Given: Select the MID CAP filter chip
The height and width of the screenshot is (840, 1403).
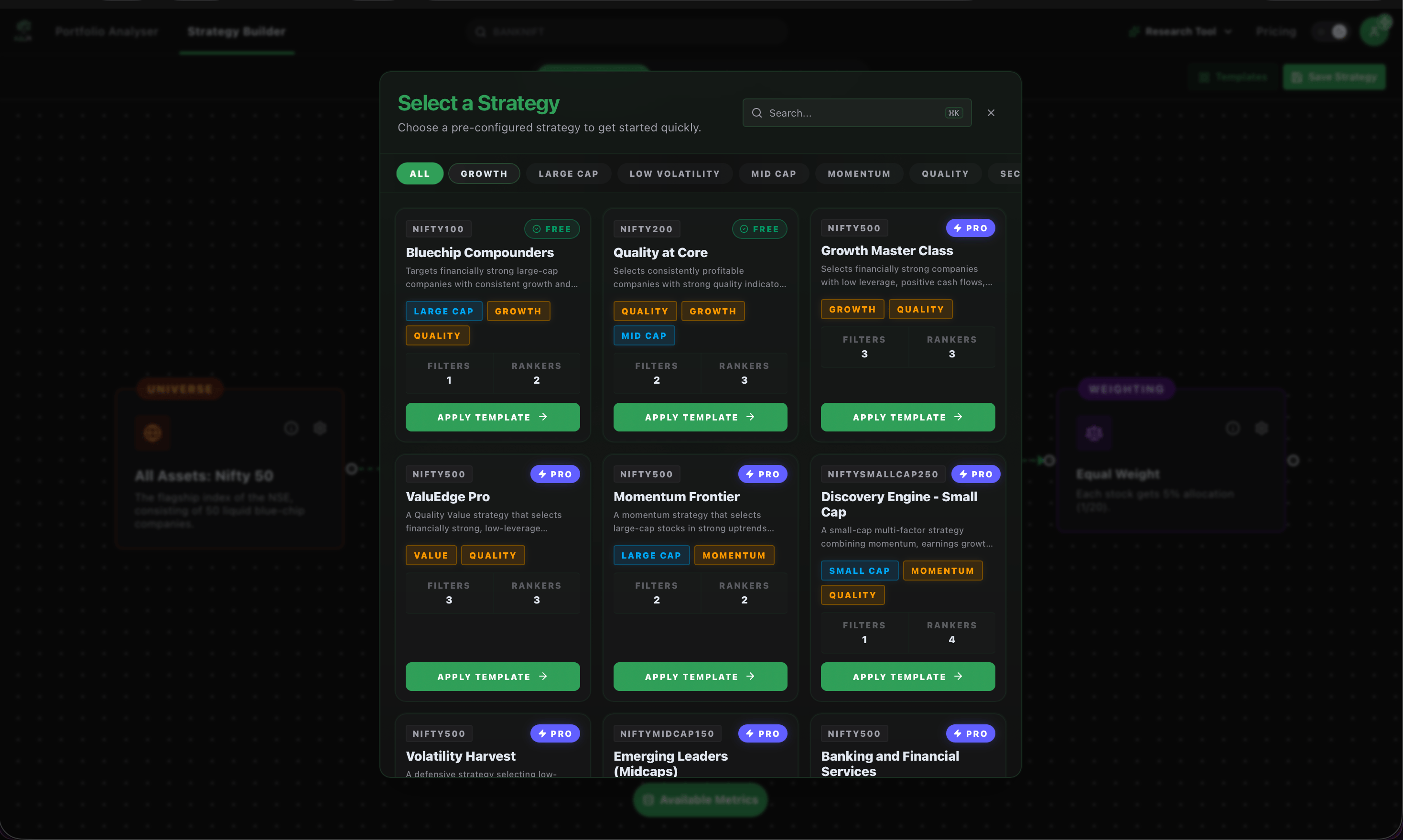Looking at the screenshot, I should click(773, 174).
